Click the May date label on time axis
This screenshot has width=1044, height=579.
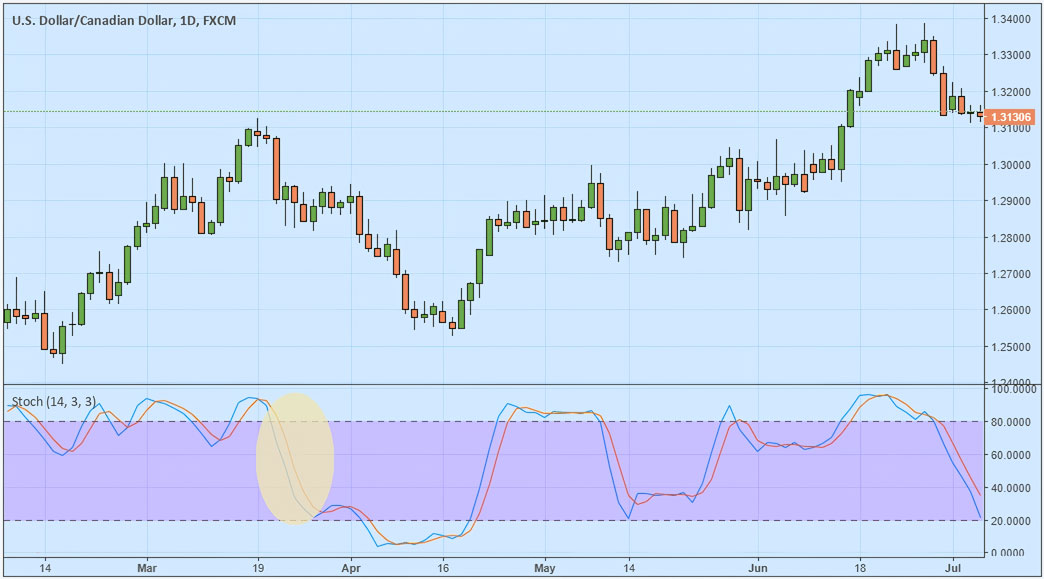point(545,568)
